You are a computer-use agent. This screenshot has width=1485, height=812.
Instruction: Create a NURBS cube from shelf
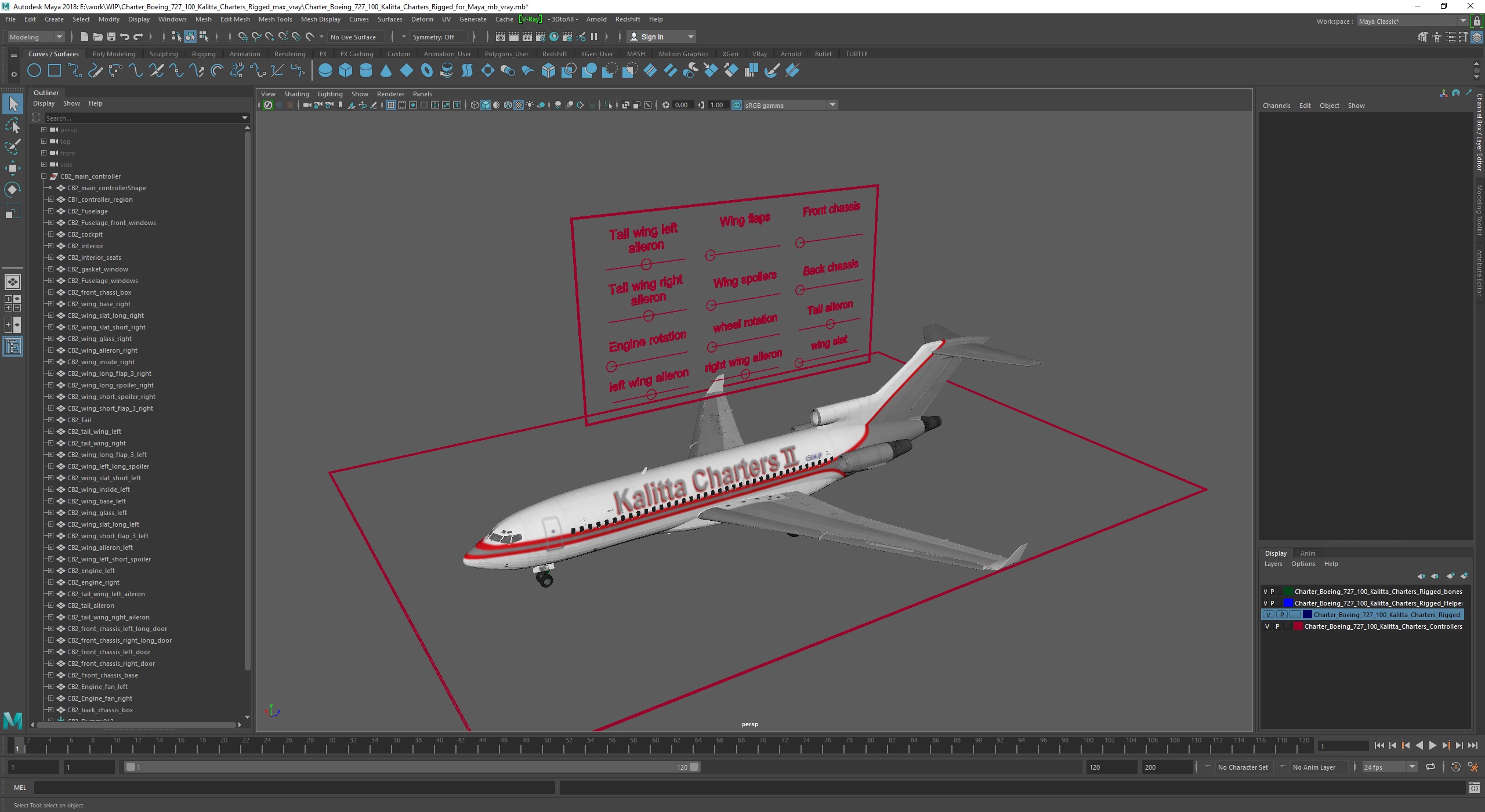[x=346, y=71]
